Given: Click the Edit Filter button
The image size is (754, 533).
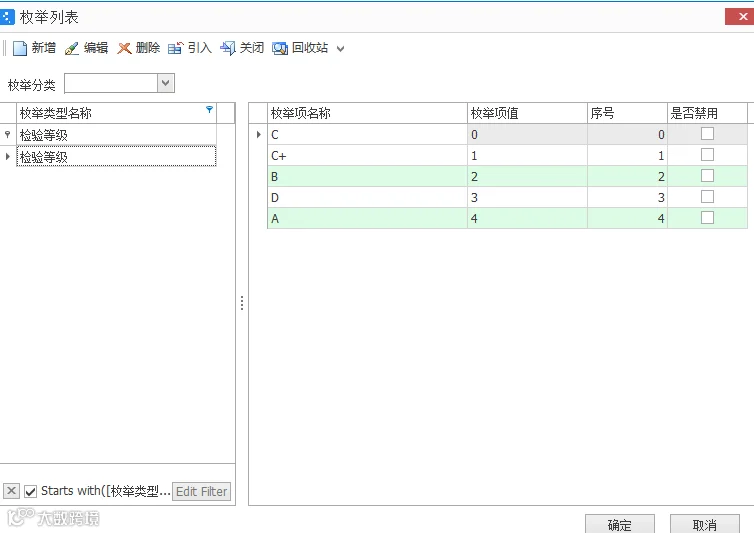Looking at the screenshot, I should pyautogui.click(x=201, y=491).
